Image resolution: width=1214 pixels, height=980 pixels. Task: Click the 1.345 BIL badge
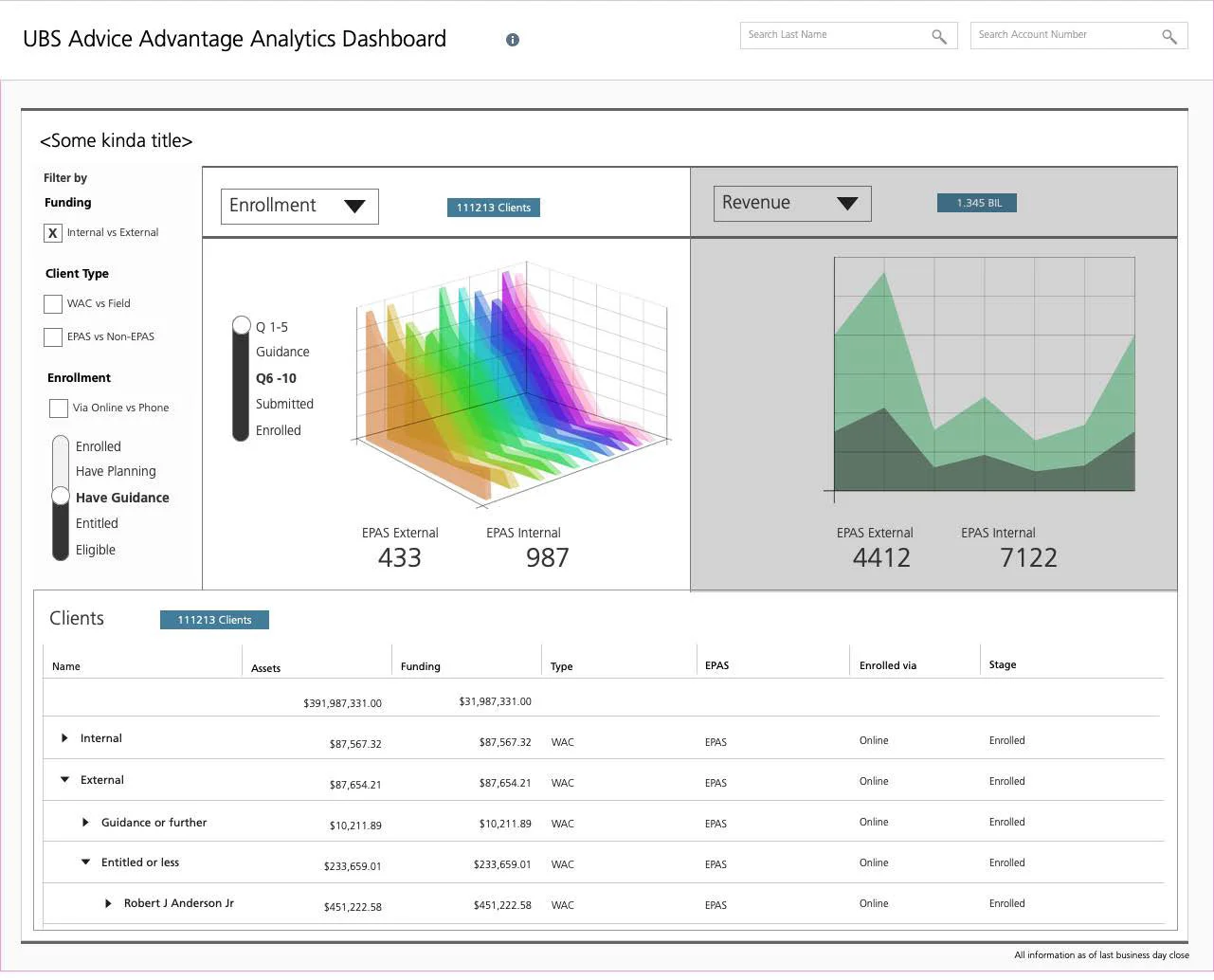click(x=979, y=203)
